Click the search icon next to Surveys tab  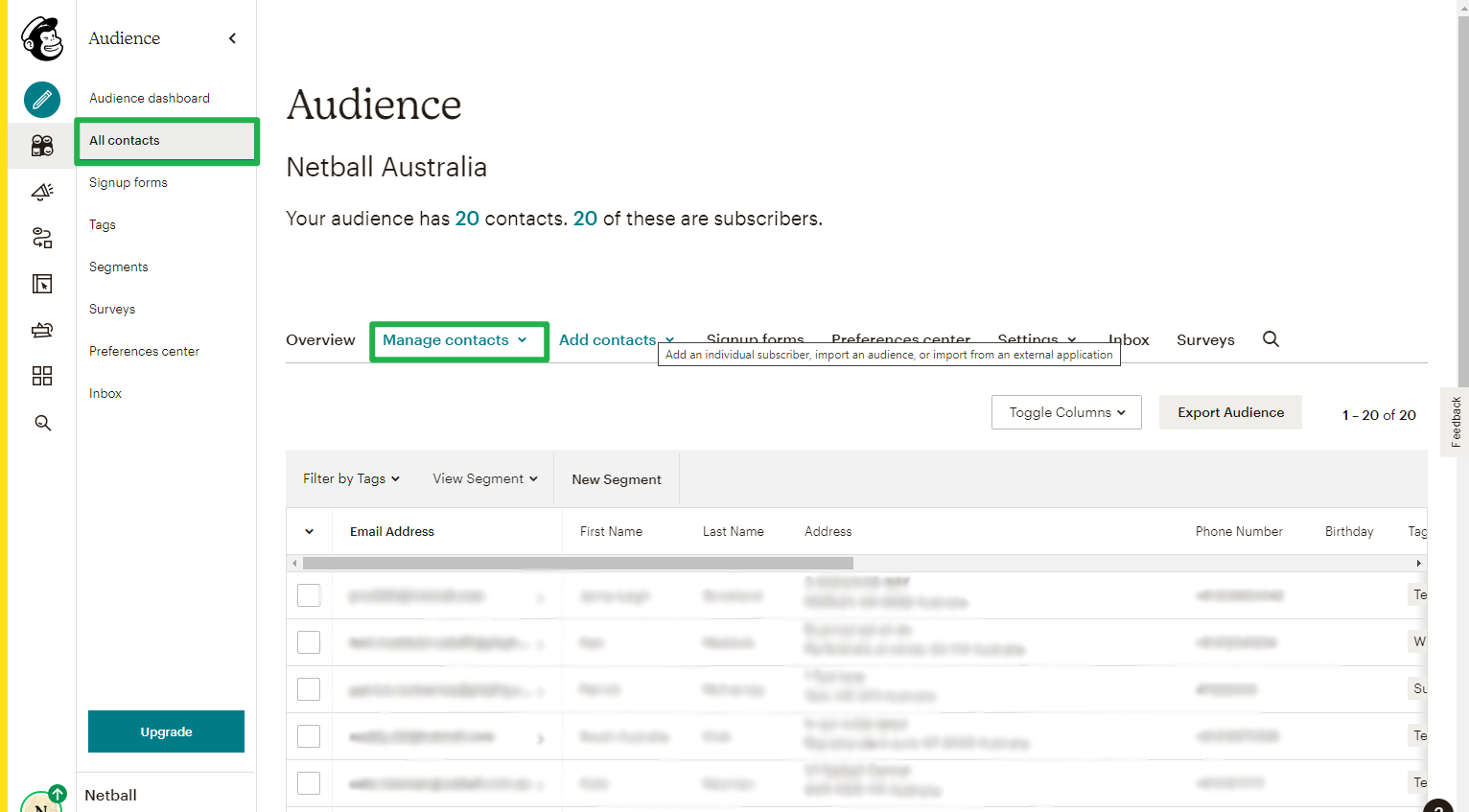pyautogui.click(x=1271, y=339)
